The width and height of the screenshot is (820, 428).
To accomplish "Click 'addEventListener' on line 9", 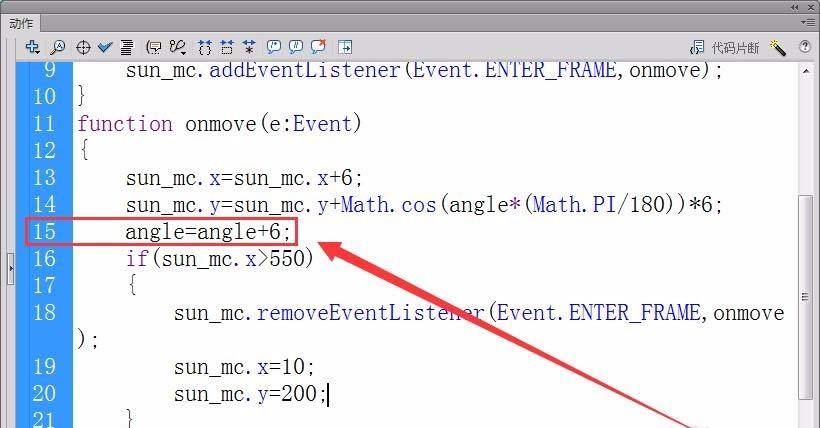I will pyautogui.click(x=305, y=70).
